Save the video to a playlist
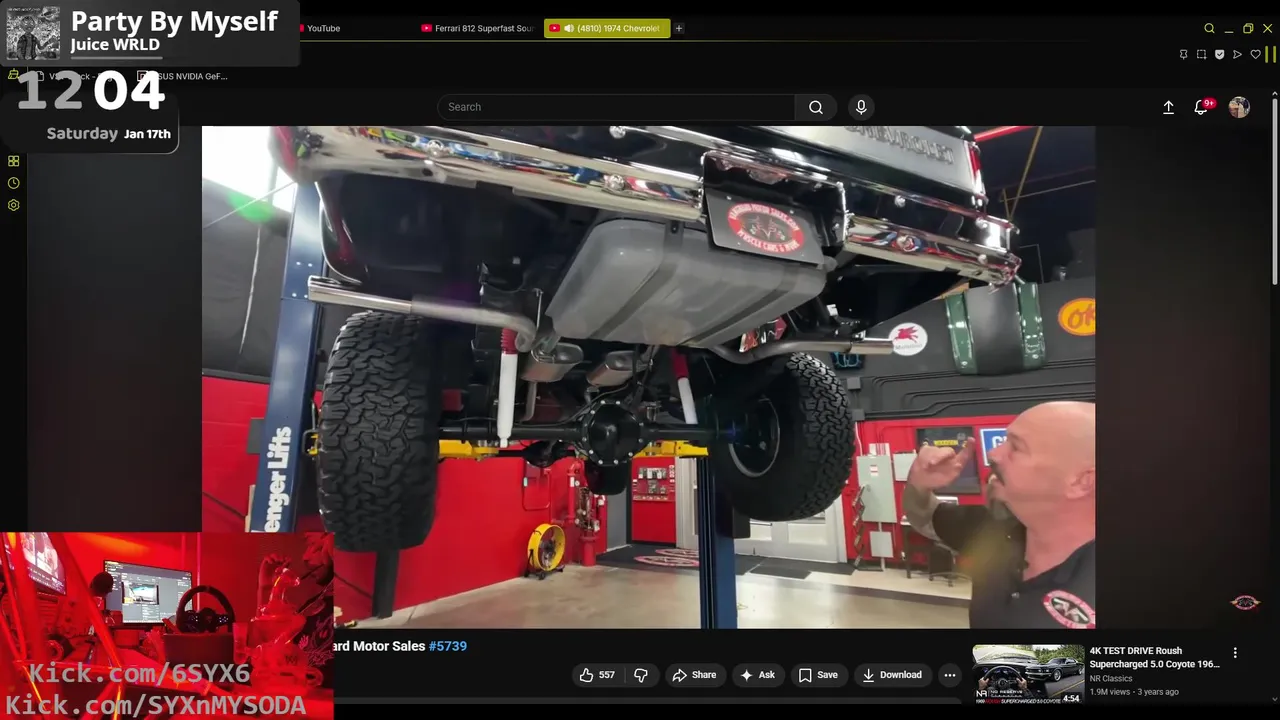This screenshot has height=720, width=1280. pyautogui.click(x=818, y=675)
